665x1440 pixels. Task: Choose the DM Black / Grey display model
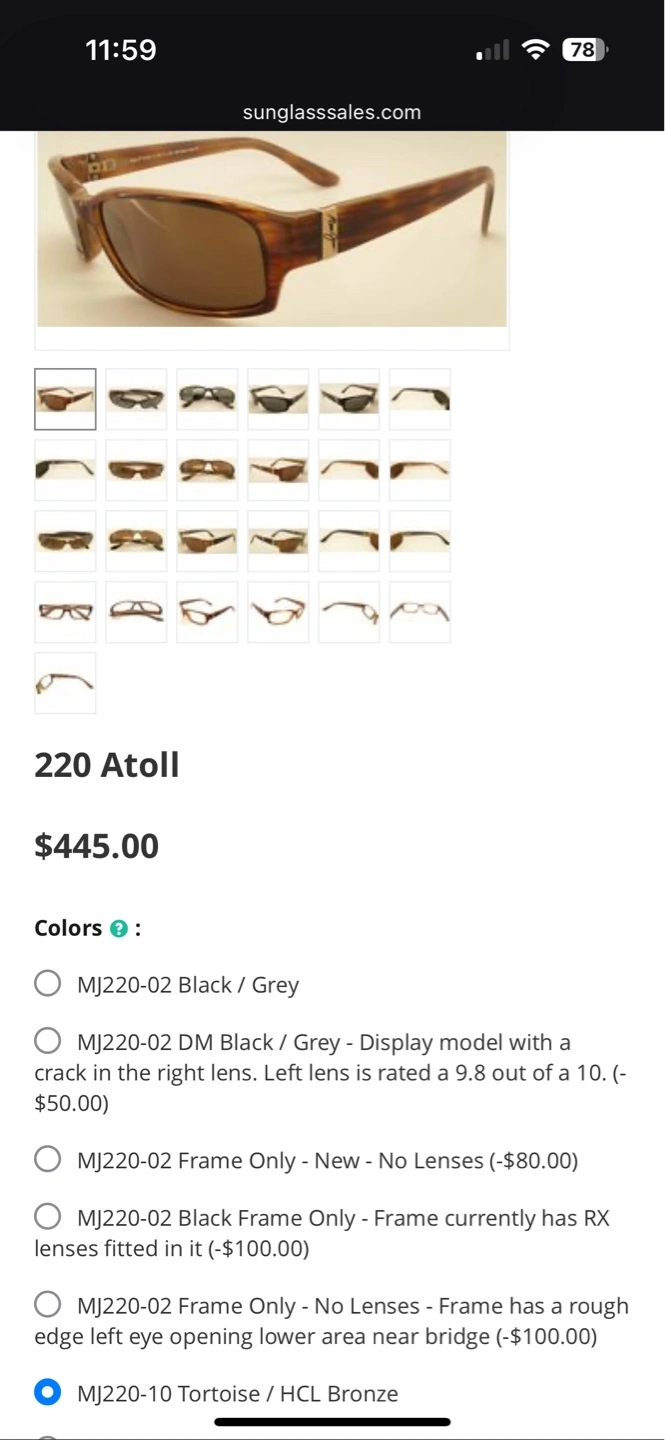(48, 1042)
